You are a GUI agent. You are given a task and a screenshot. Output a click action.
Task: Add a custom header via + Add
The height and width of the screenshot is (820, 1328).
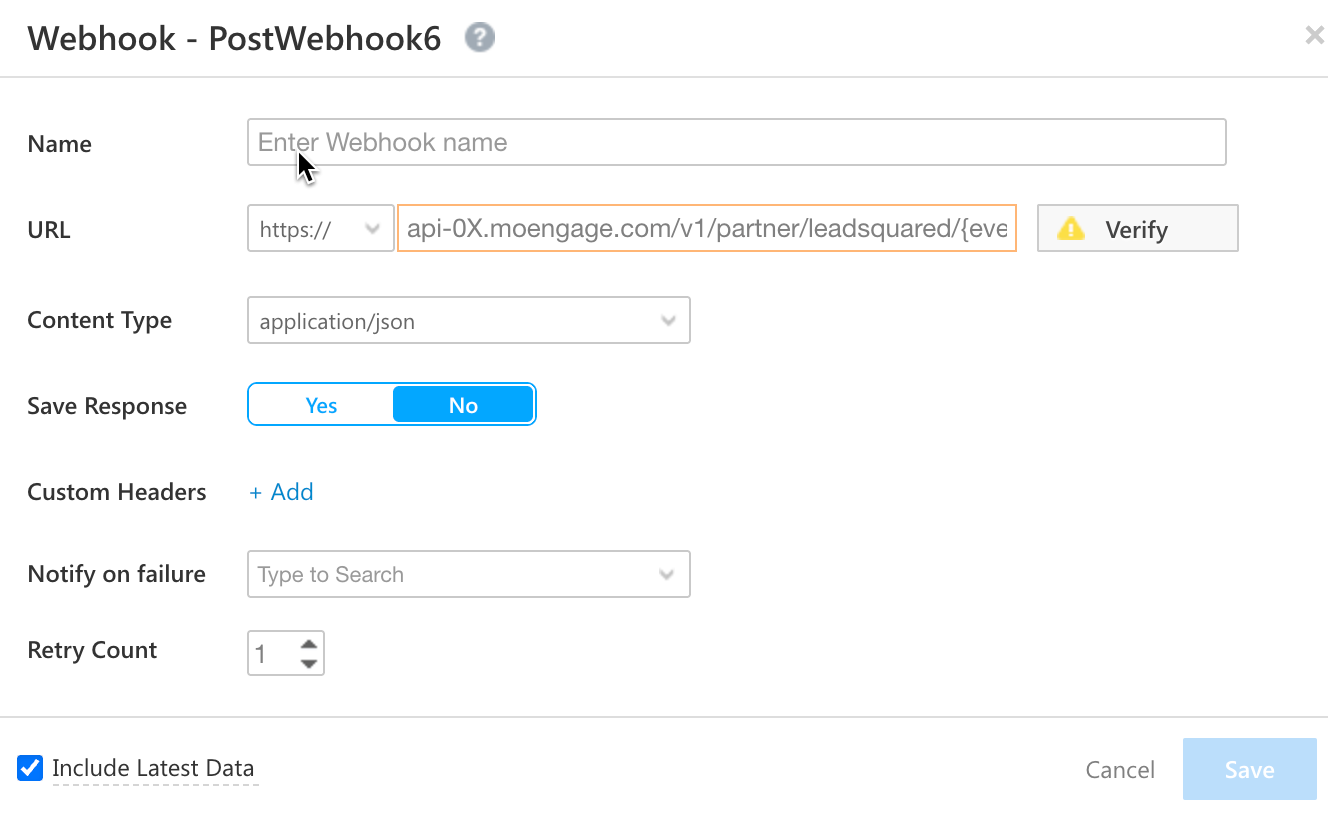coord(281,492)
